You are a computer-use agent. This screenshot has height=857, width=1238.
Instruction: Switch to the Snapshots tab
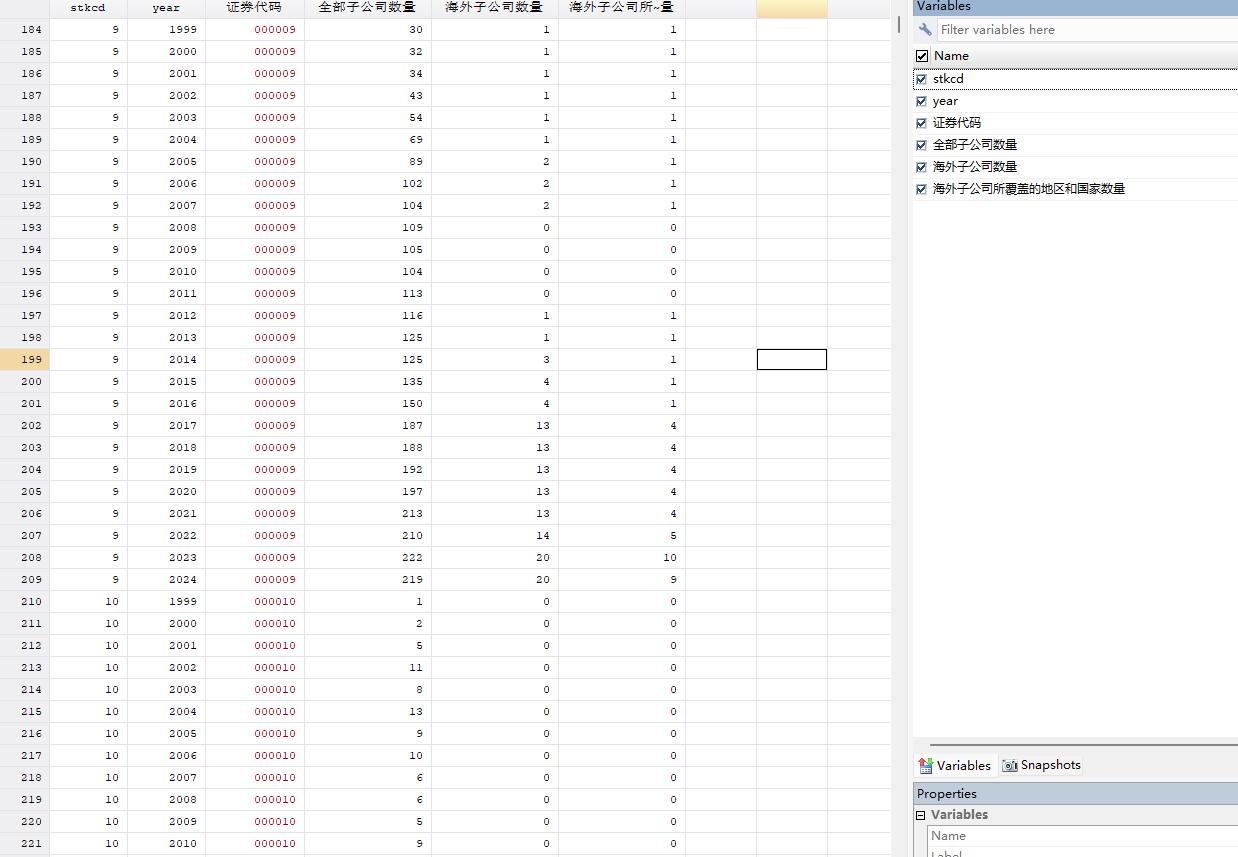[1041, 765]
